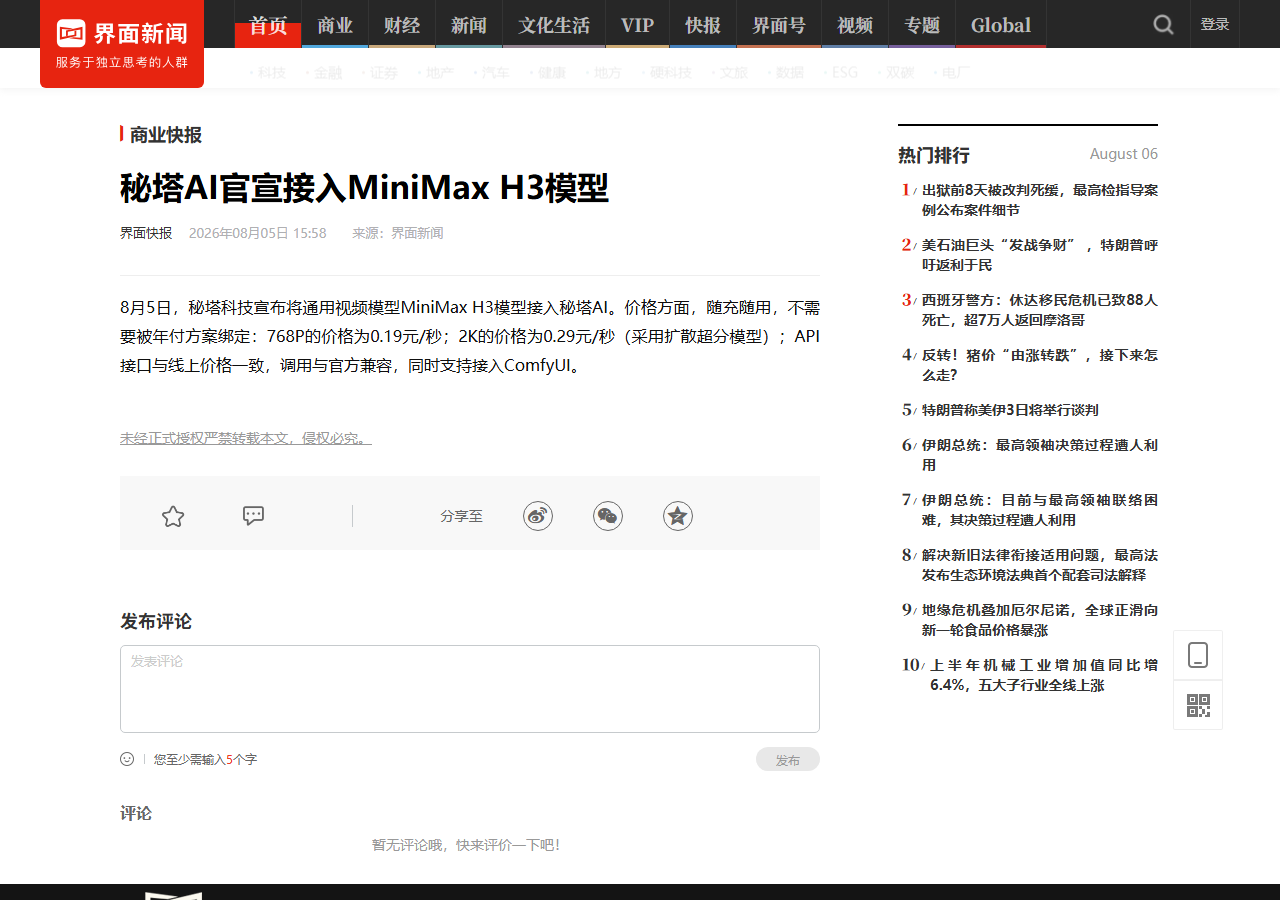The height and width of the screenshot is (900, 1280).
Task: Click the 暂无评论哦 empty comments message
Action: (466, 845)
